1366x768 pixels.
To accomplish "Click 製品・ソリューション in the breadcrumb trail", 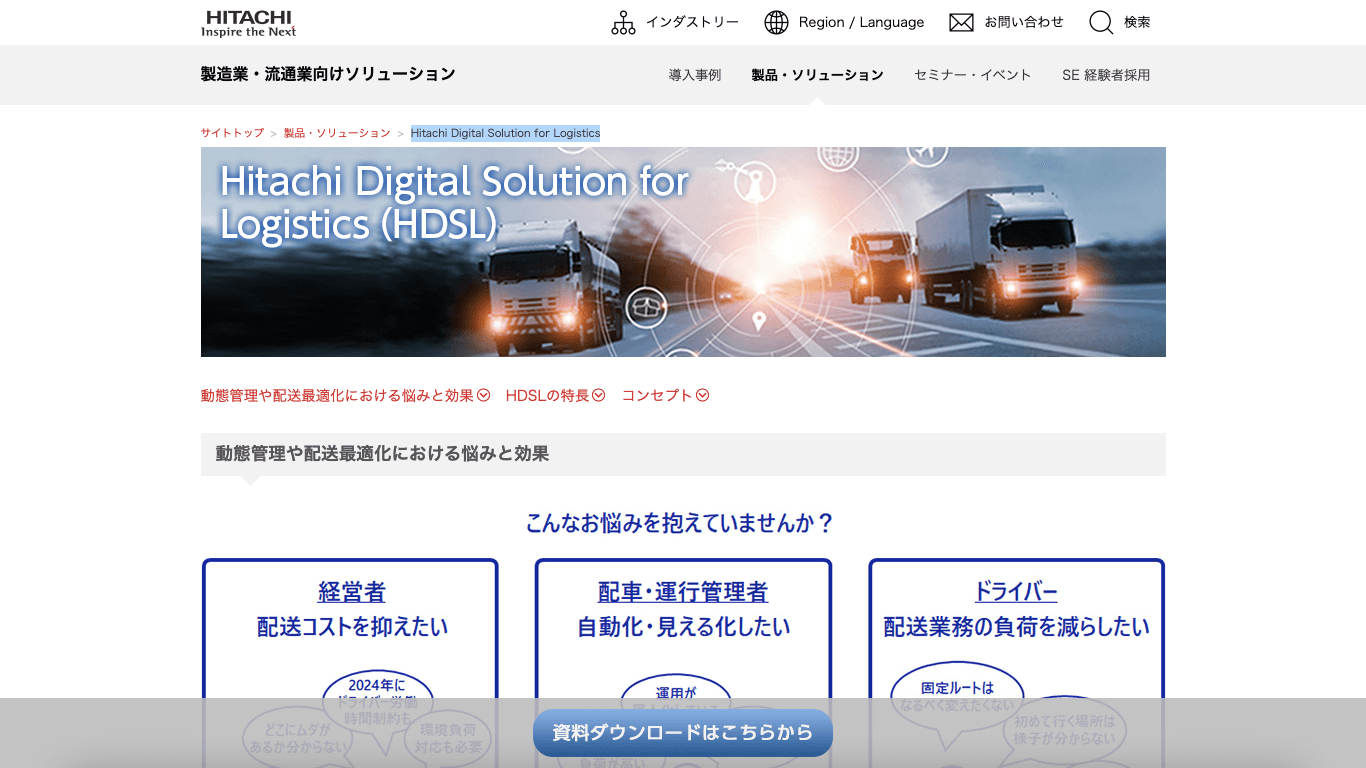I will 338,132.
